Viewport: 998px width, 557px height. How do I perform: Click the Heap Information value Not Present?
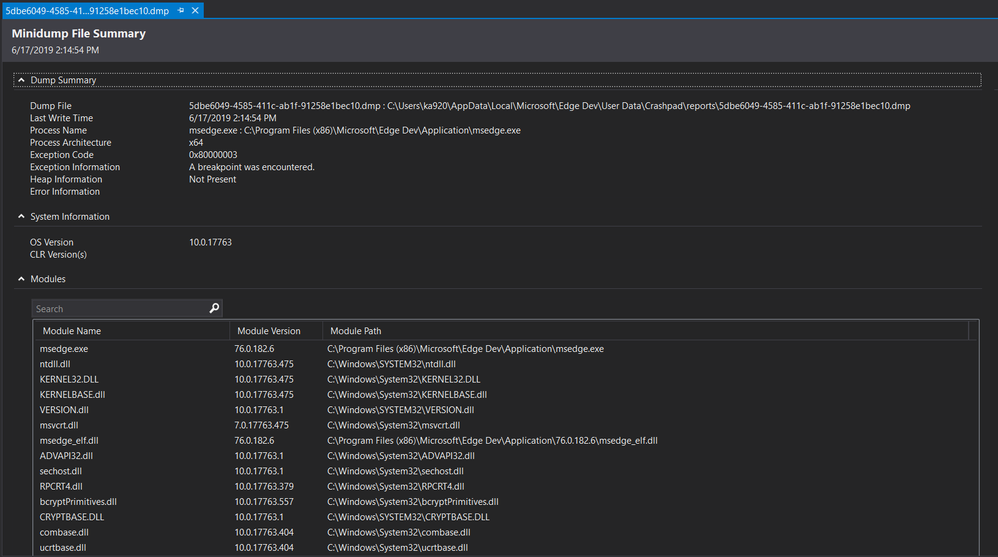click(213, 180)
